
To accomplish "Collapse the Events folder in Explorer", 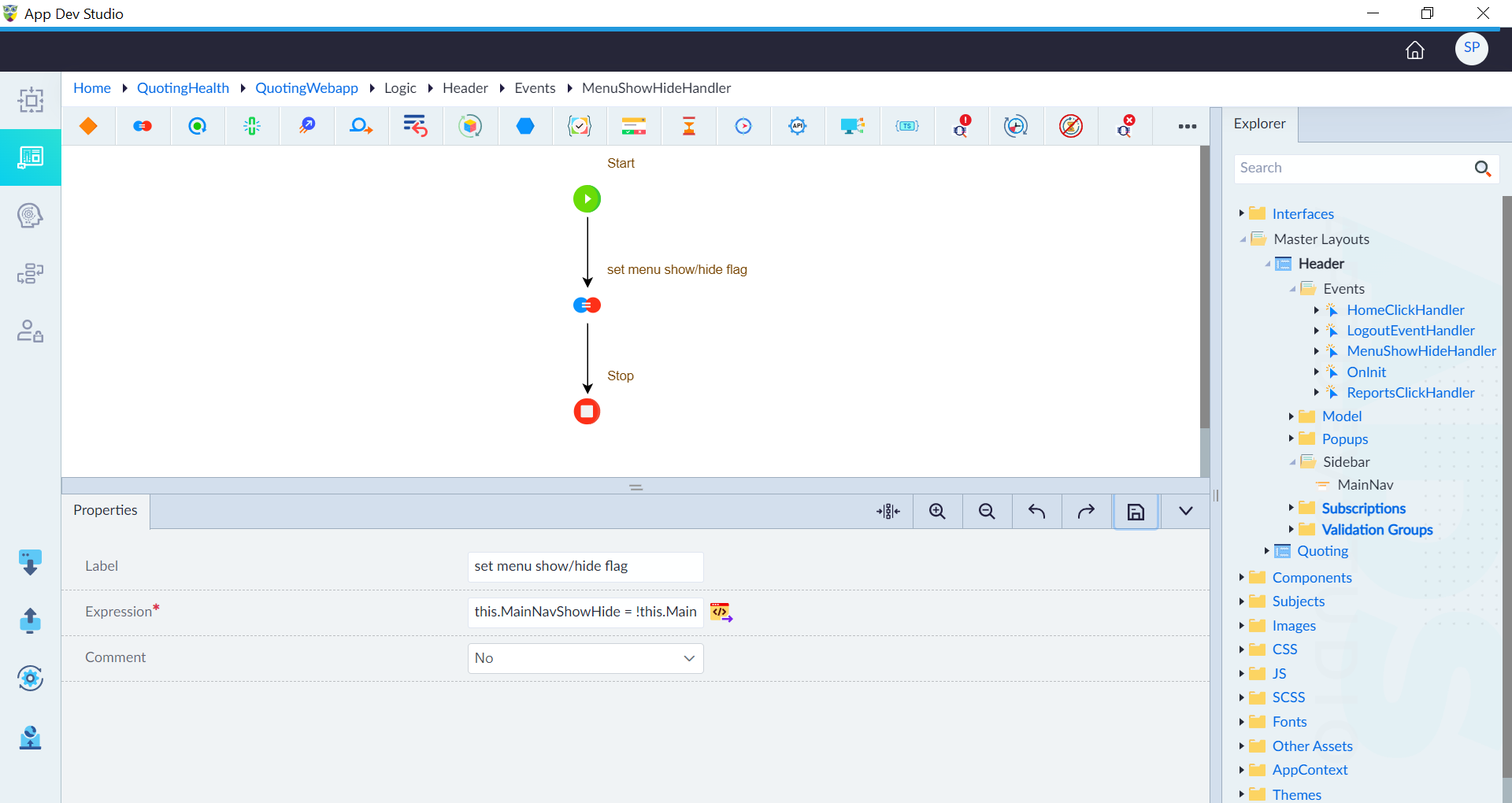I will point(1291,289).
